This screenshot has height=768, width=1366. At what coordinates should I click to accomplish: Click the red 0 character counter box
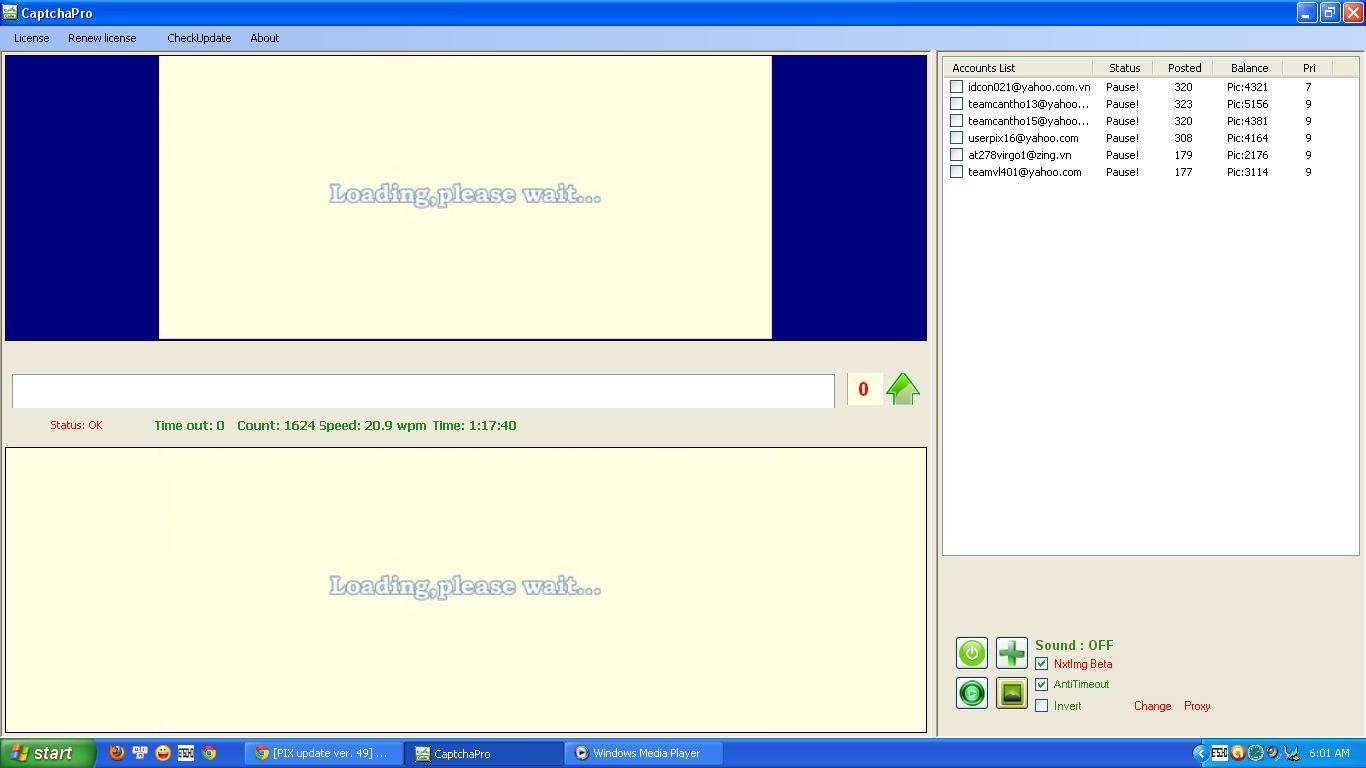point(864,390)
